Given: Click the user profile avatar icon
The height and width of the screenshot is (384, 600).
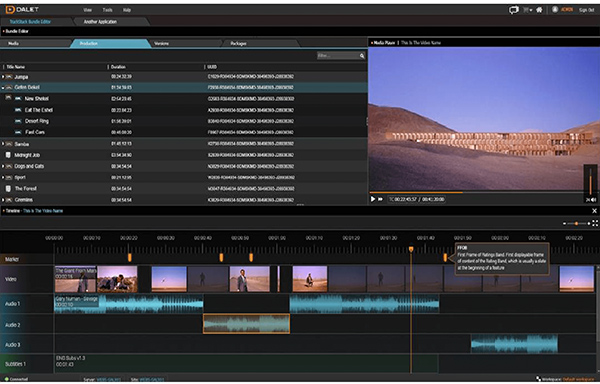Looking at the screenshot, I should click(555, 10).
